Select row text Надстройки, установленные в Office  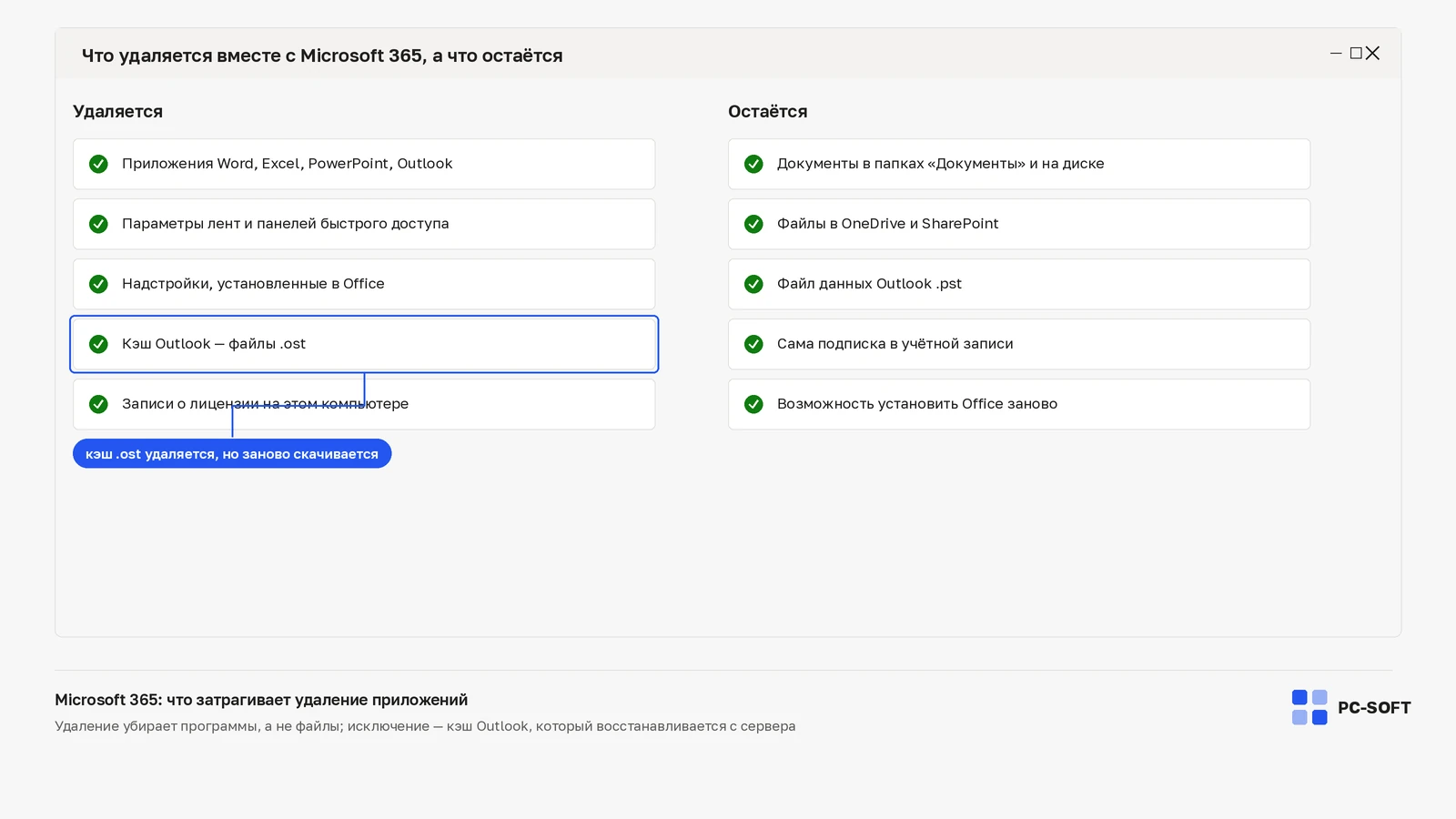253,284
